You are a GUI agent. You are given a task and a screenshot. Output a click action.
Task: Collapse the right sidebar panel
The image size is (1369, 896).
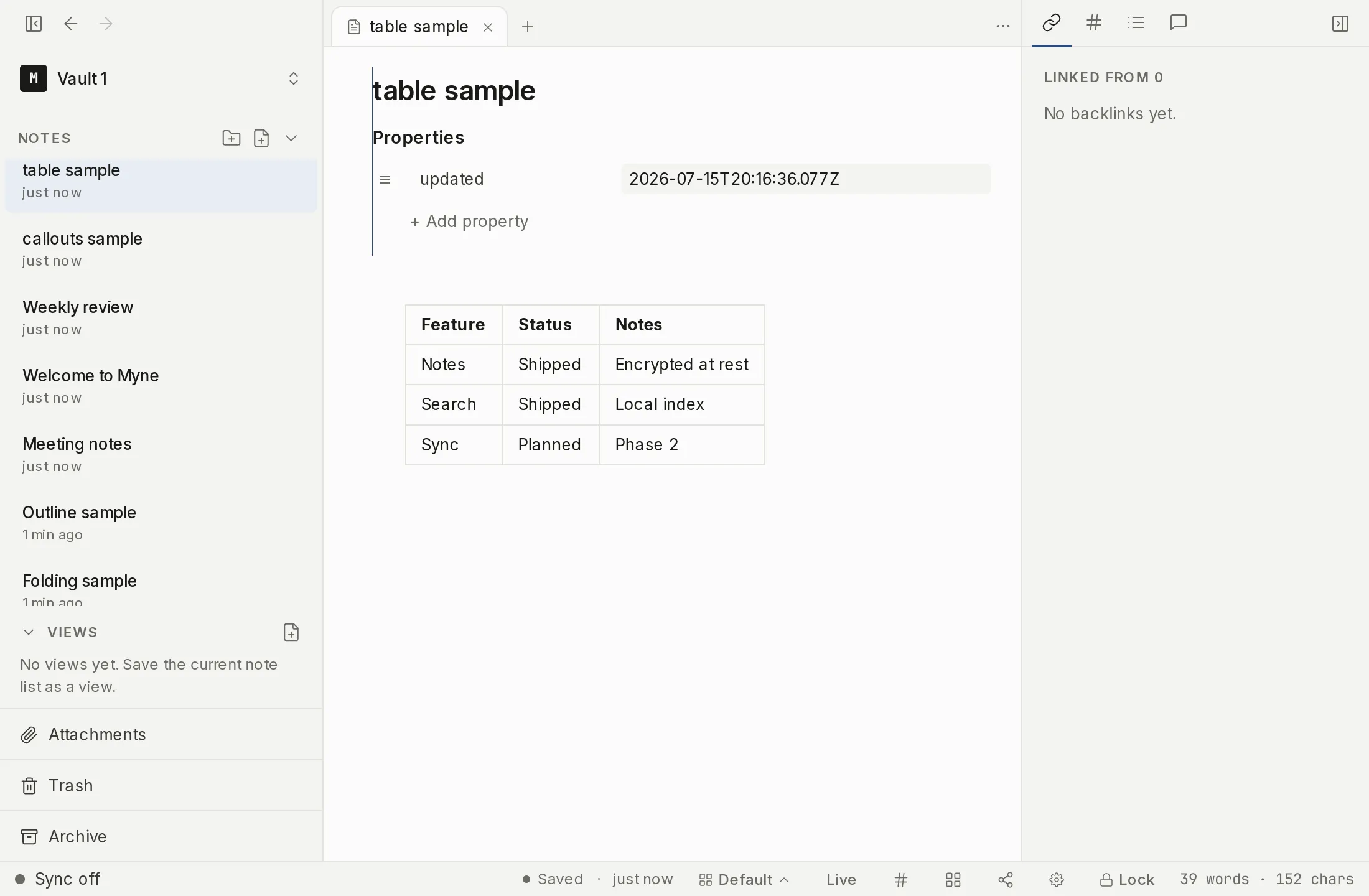pos(1340,24)
